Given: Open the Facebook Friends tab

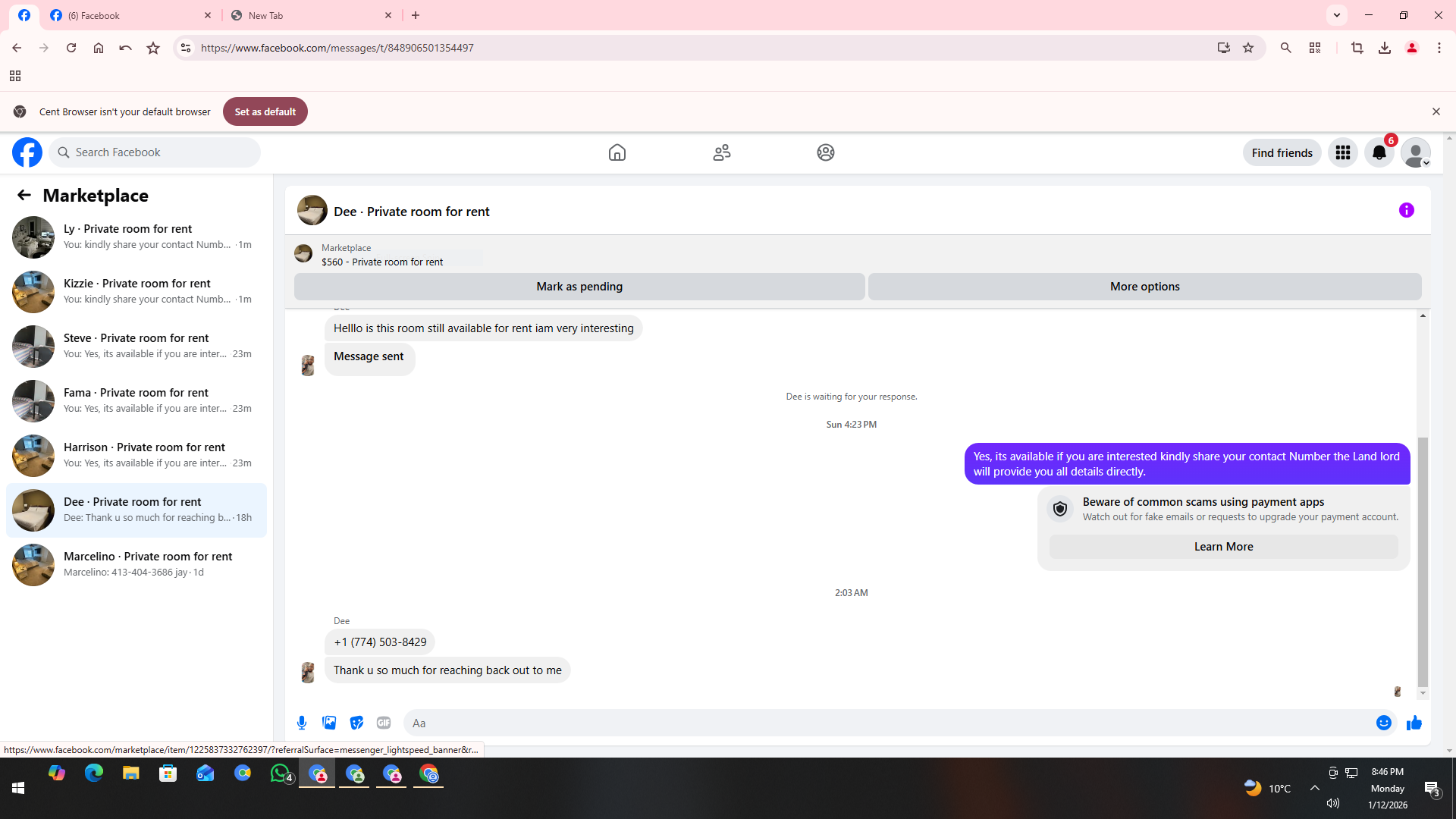Looking at the screenshot, I should click(721, 152).
